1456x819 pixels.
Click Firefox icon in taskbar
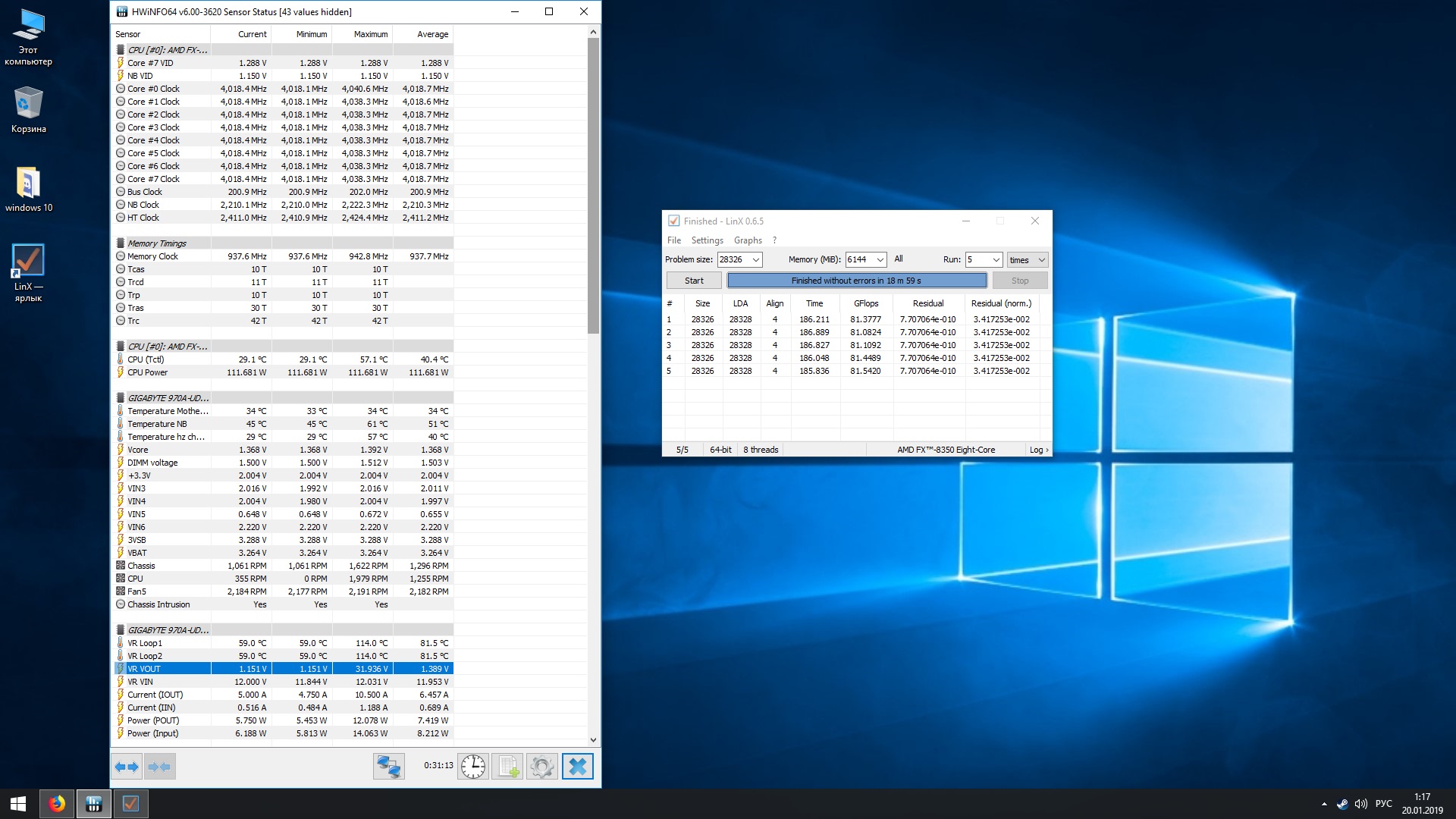pos(57,804)
